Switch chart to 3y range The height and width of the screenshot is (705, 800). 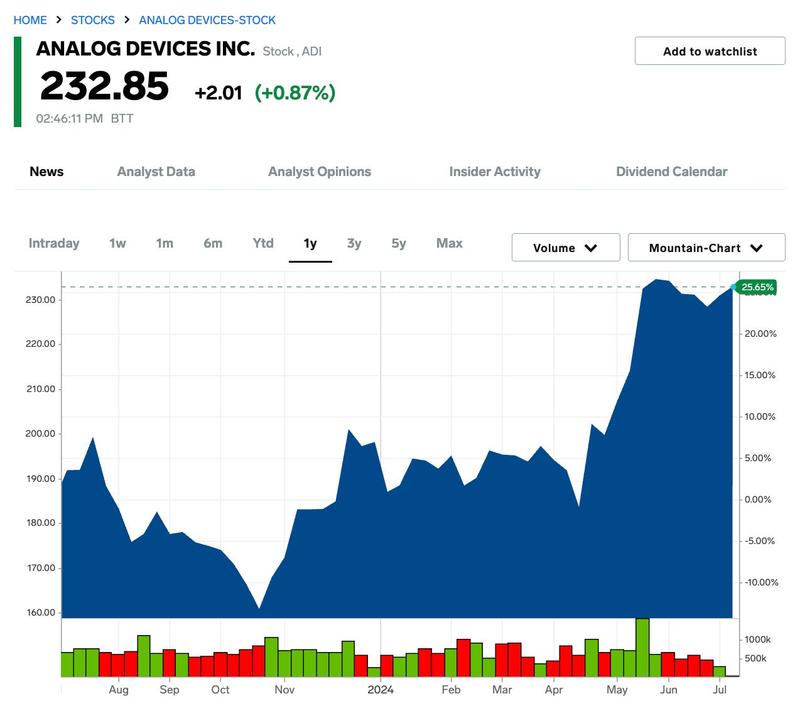[354, 243]
